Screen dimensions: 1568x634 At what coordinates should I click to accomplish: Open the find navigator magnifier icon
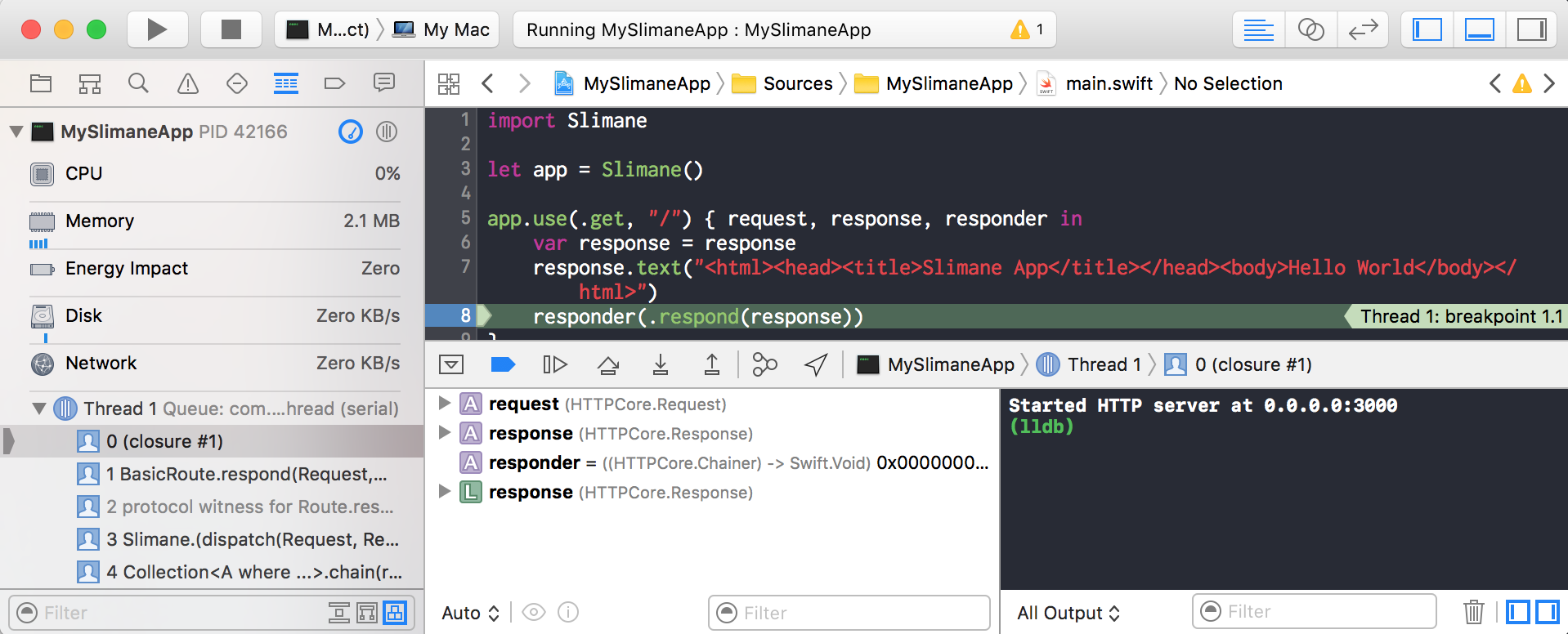pos(139,83)
